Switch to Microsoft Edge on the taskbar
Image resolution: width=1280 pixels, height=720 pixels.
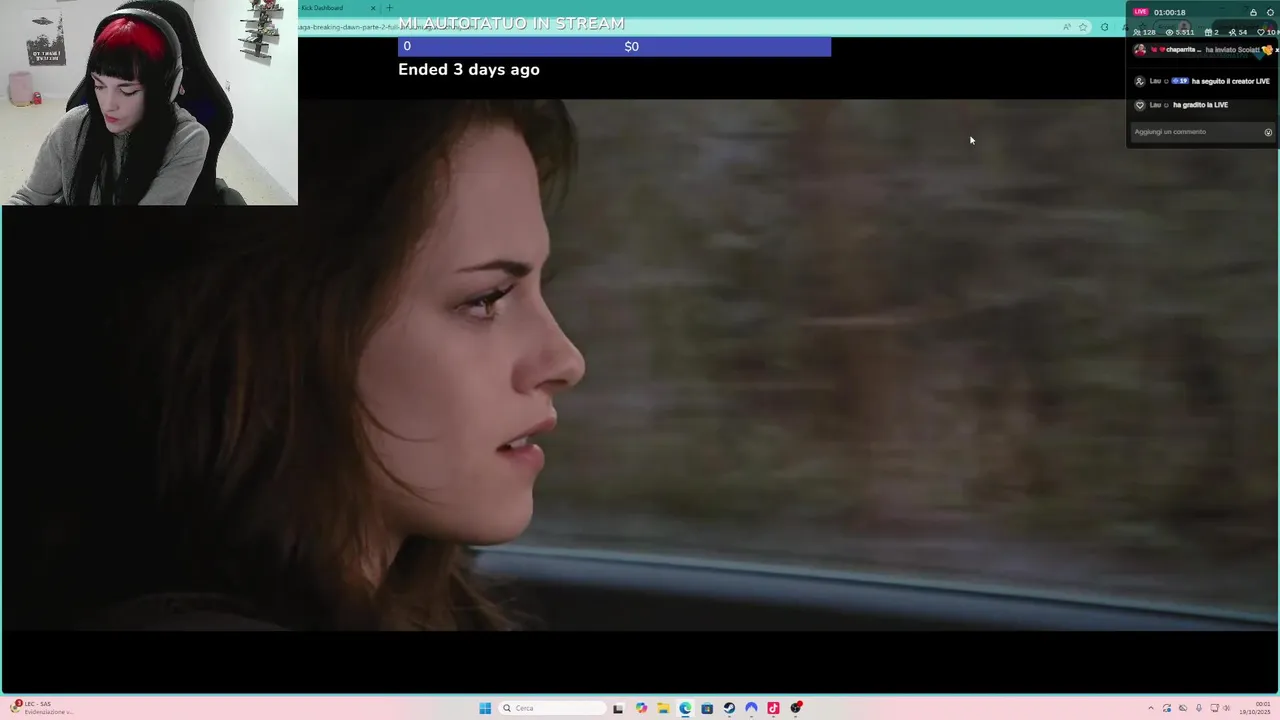pos(685,708)
